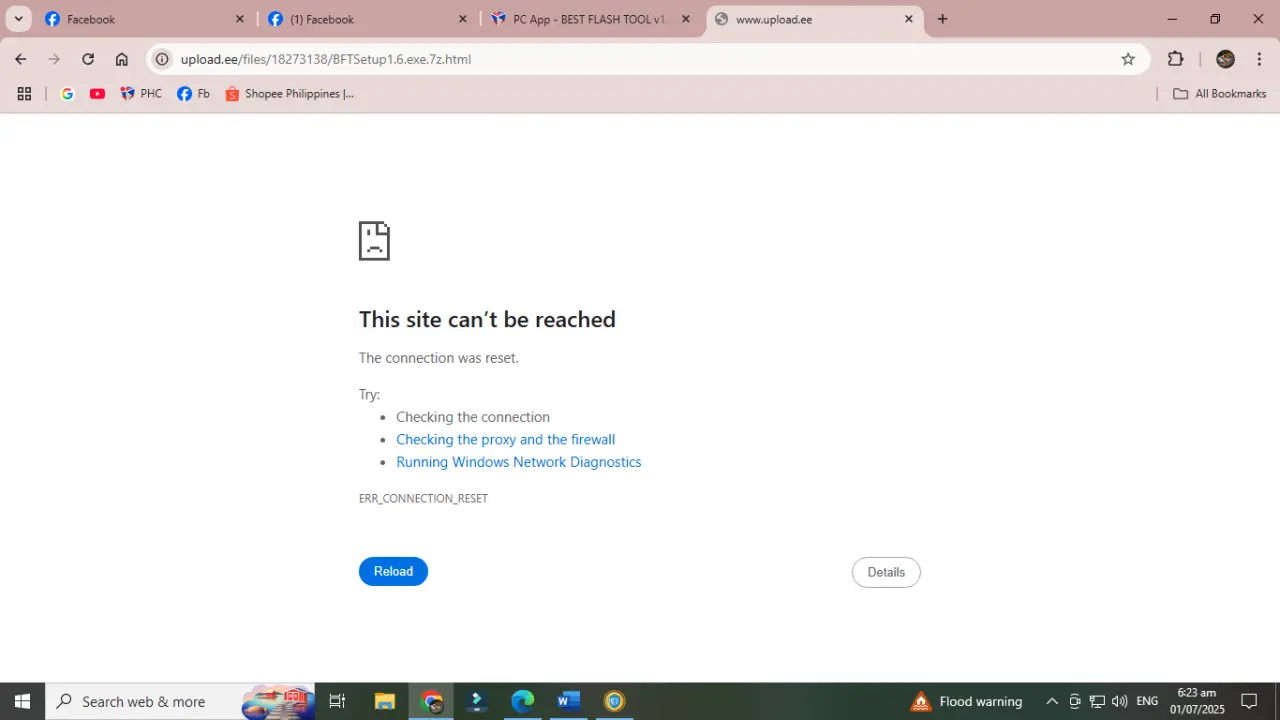The width and height of the screenshot is (1280, 720).
Task: Close the first Facebook tab
Action: point(239,19)
